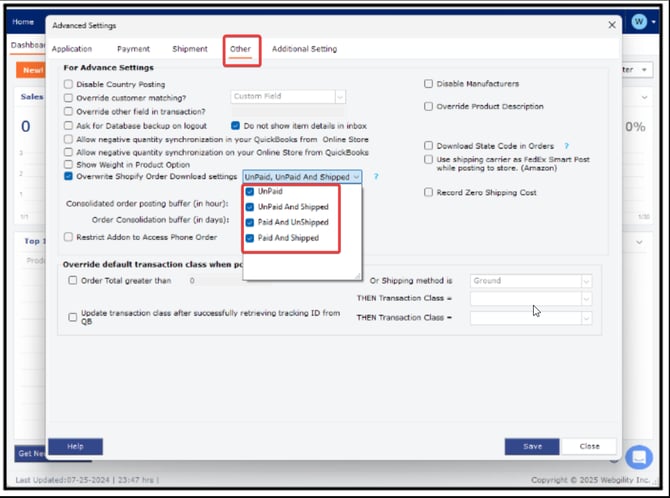Uncheck Paid And Shipped option

point(250,238)
